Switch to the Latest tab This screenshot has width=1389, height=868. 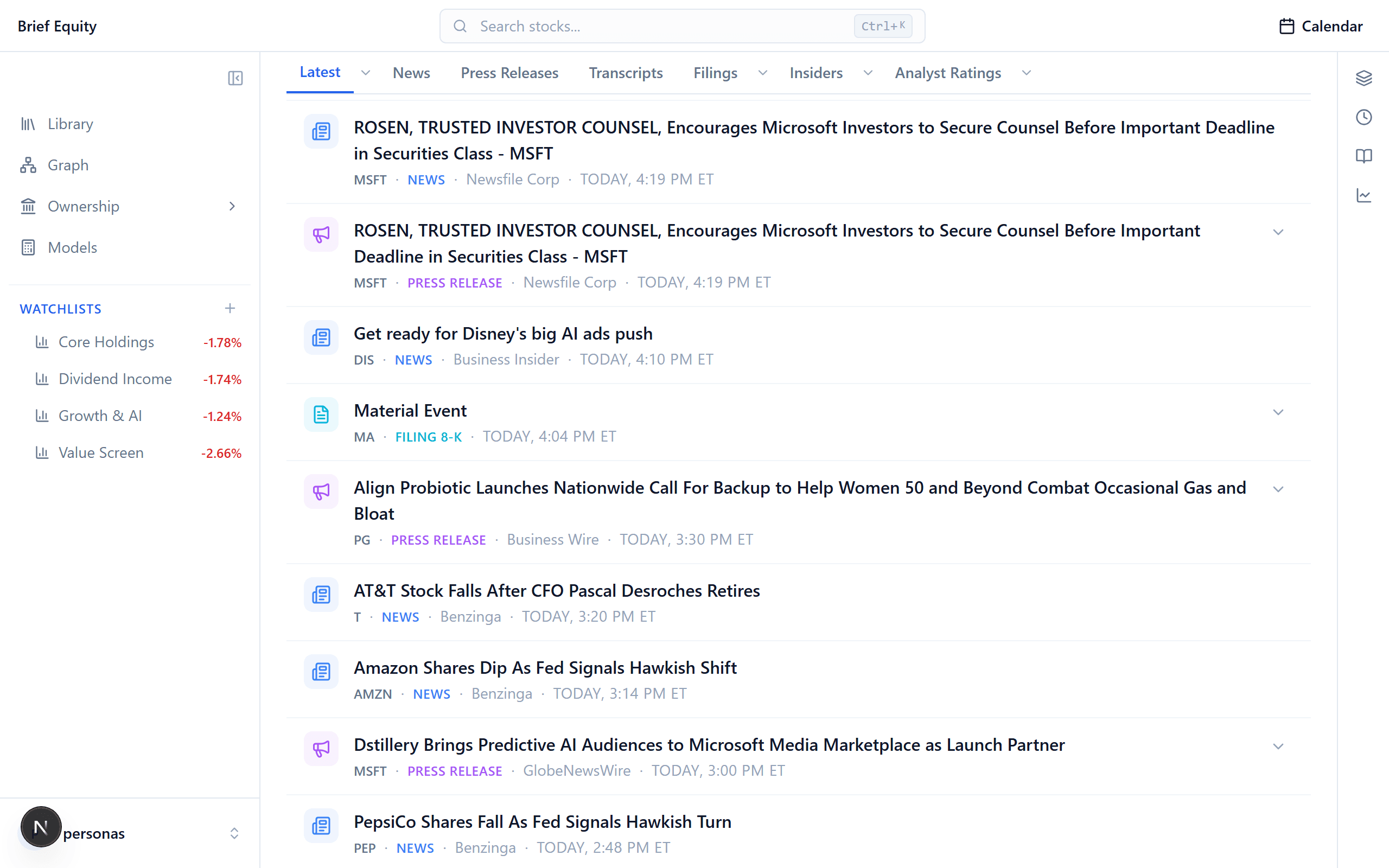(320, 72)
